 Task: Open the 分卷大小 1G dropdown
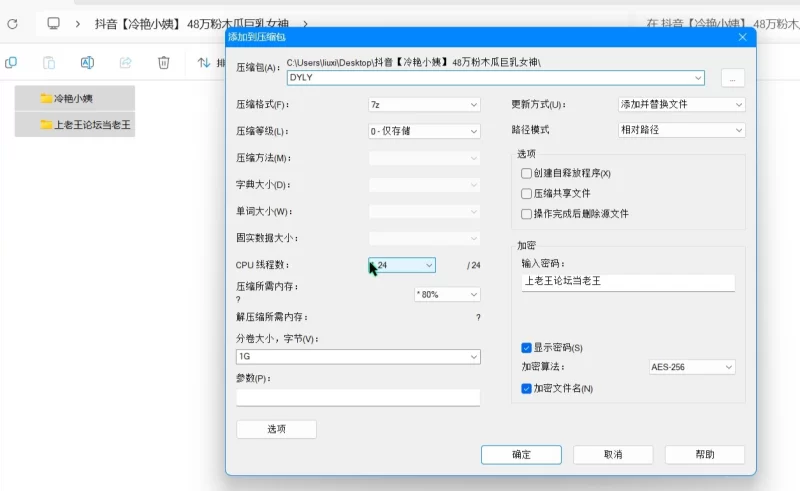click(358, 356)
